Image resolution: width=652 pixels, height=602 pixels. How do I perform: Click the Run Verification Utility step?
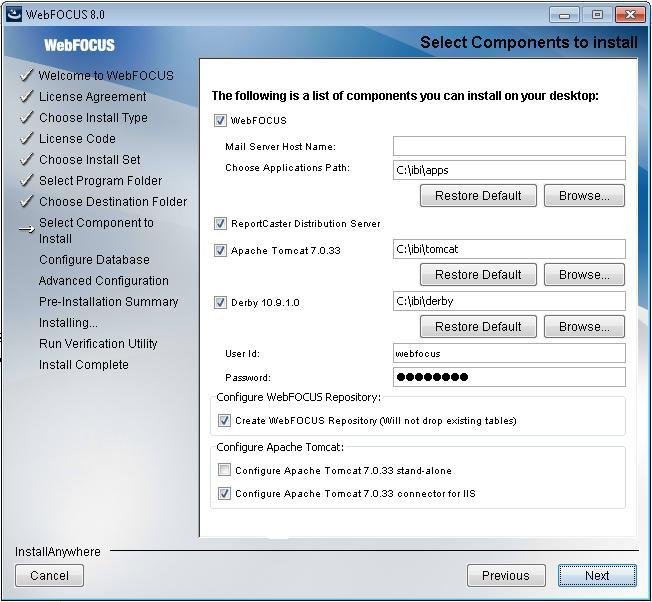pyautogui.click(x=98, y=344)
